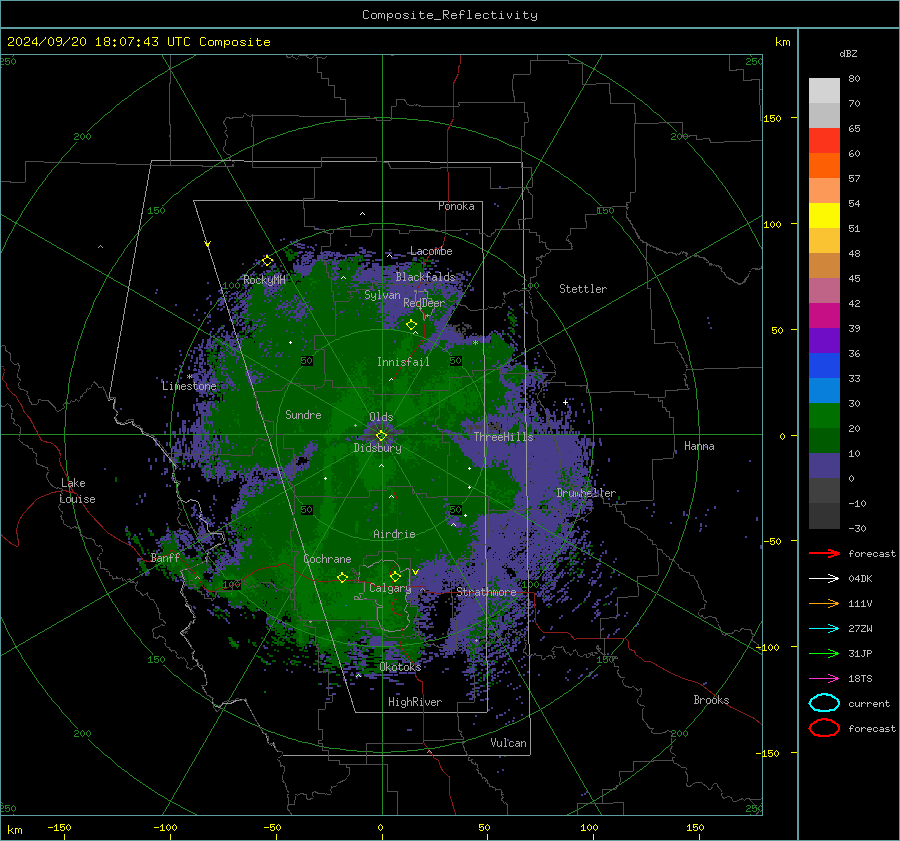Screen dimensions: 900x841
Task: Click the Ponoka town label
Action: tap(456, 206)
